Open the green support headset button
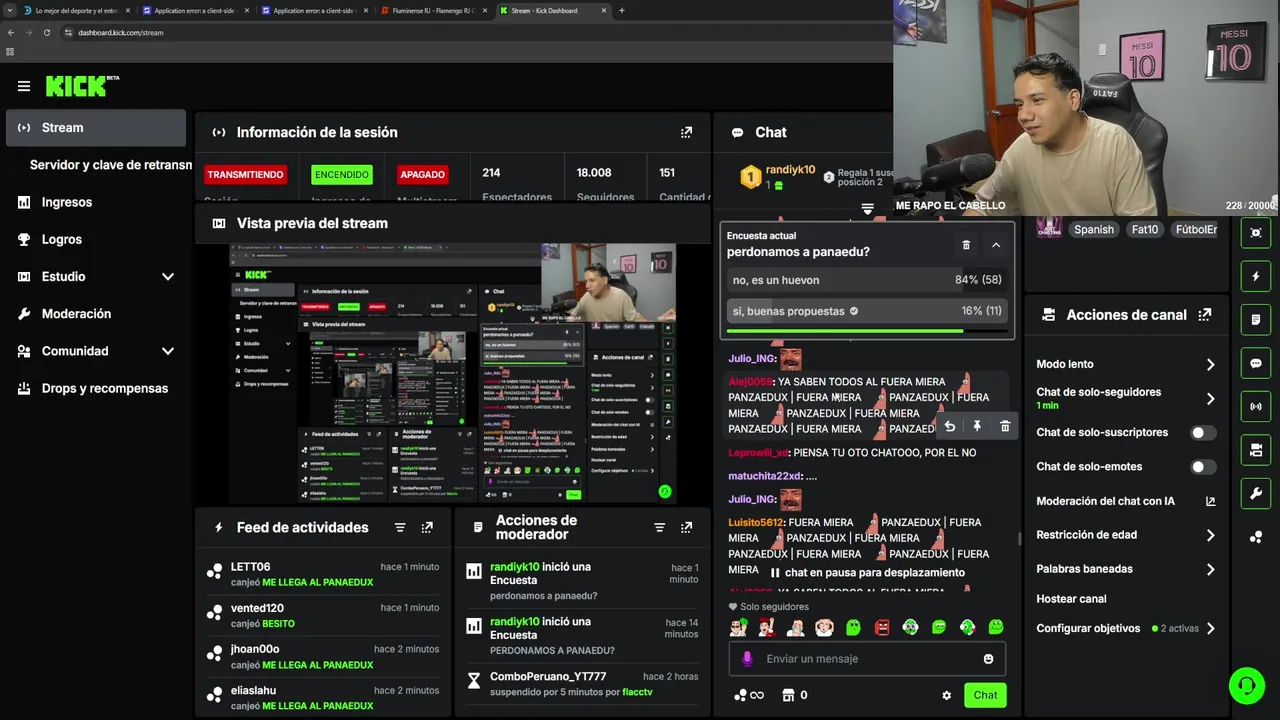 pyautogui.click(x=1247, y=686)
